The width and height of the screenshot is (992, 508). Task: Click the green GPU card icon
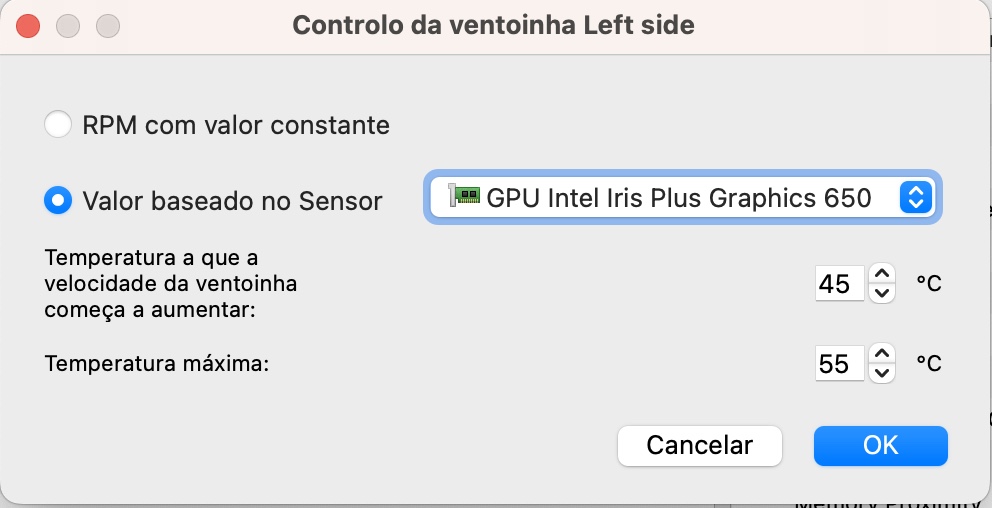click(x=466, y=197)
